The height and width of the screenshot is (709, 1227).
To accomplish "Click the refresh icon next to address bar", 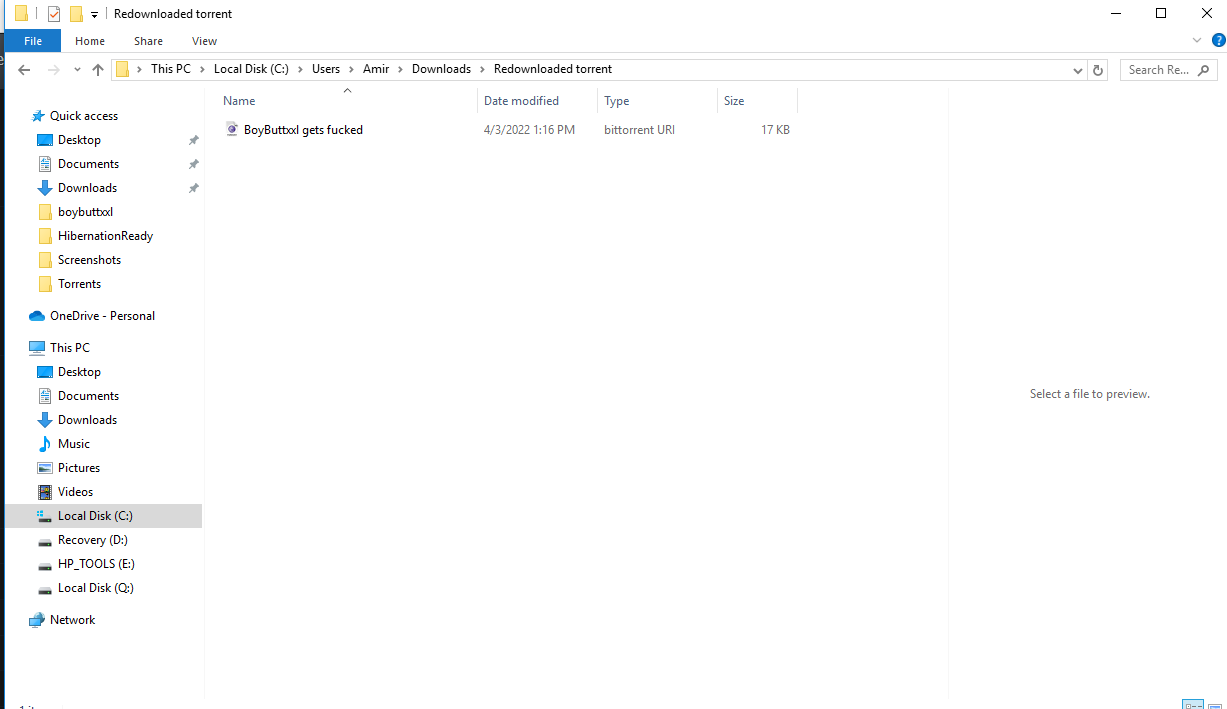I will point(1097,69).
